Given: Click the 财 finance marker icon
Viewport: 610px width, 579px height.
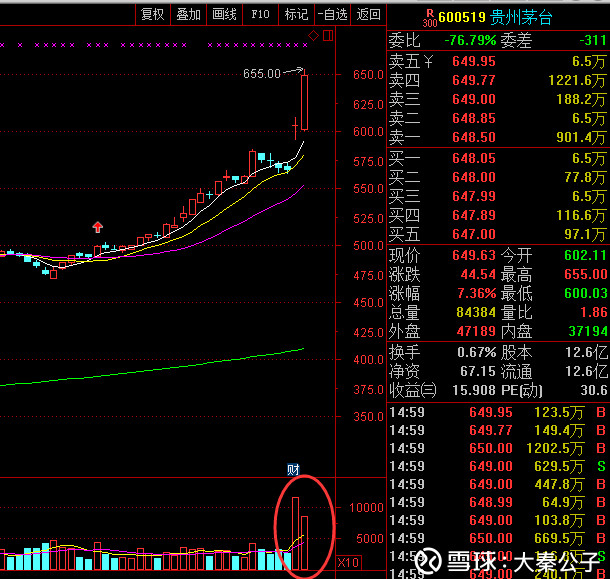Looking at the screenshot, I should (x=293, y=470).
